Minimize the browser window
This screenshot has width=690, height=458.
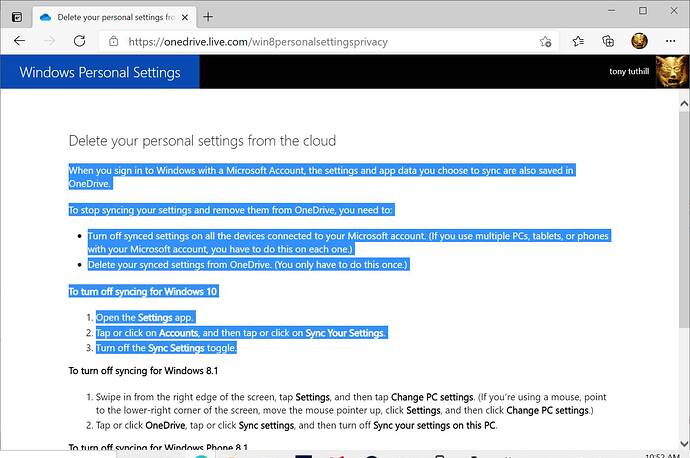pos(612,11)
